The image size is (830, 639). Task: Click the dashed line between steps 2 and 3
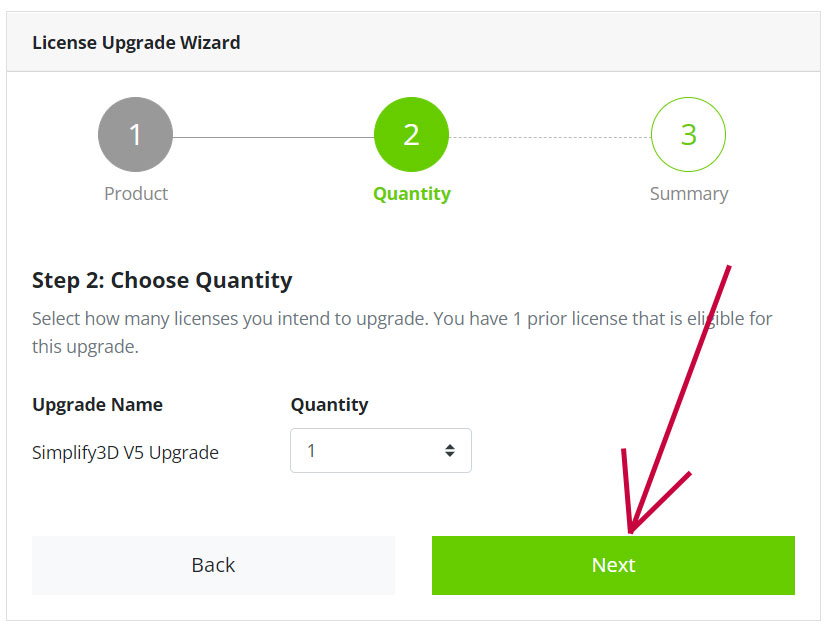[550, 136]
